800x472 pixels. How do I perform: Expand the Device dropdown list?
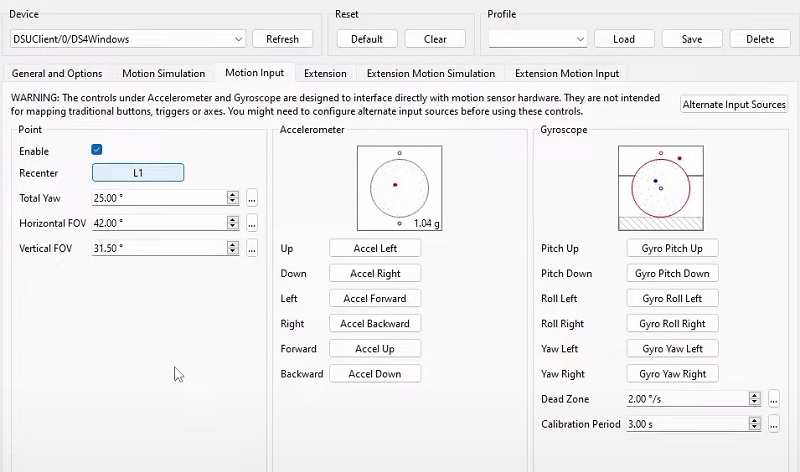(x=237, y=39)
